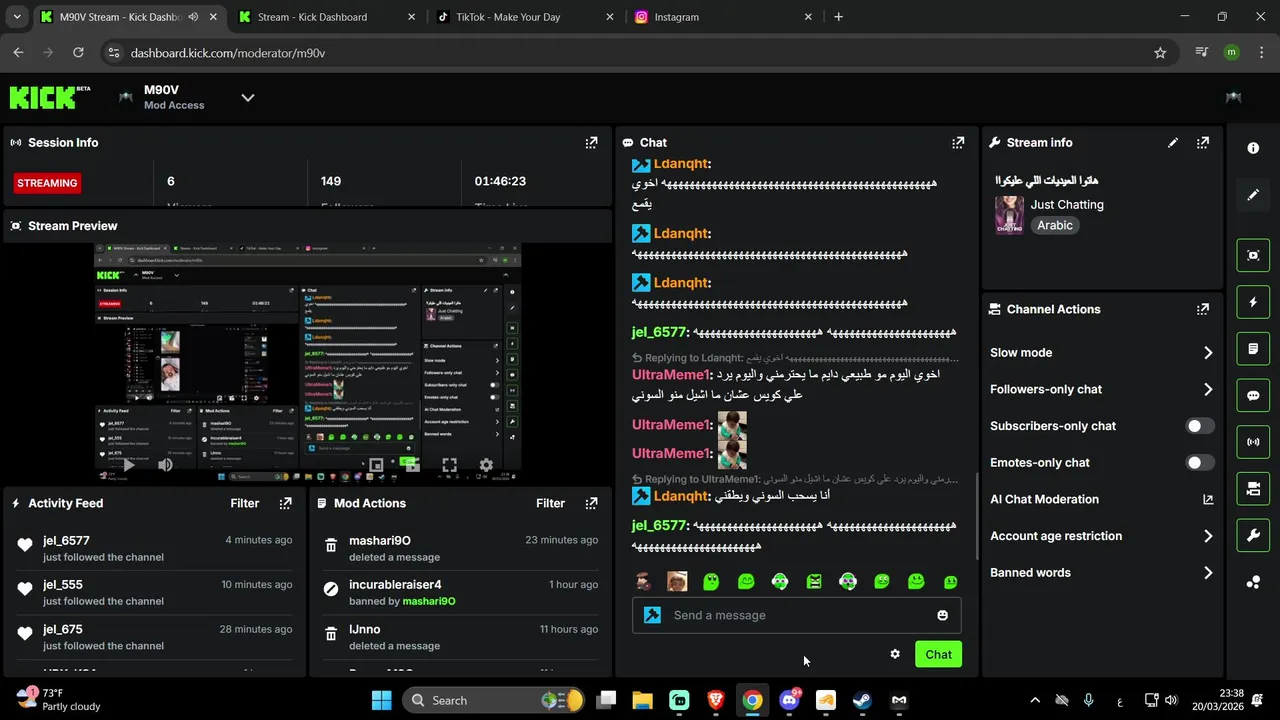
Task: Click the wrench icon in right sidebar
Action: tap(1253, 535)
